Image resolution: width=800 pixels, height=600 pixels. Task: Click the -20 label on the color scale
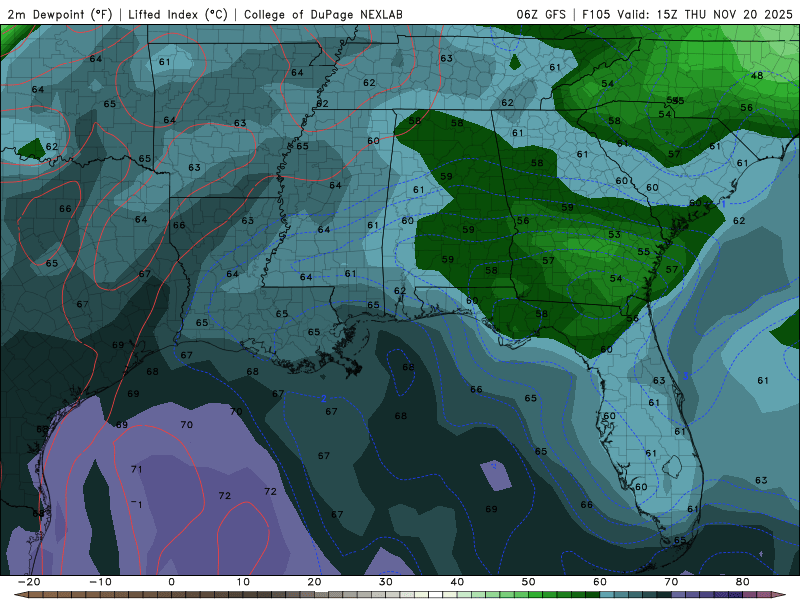(x=29, y=582)
